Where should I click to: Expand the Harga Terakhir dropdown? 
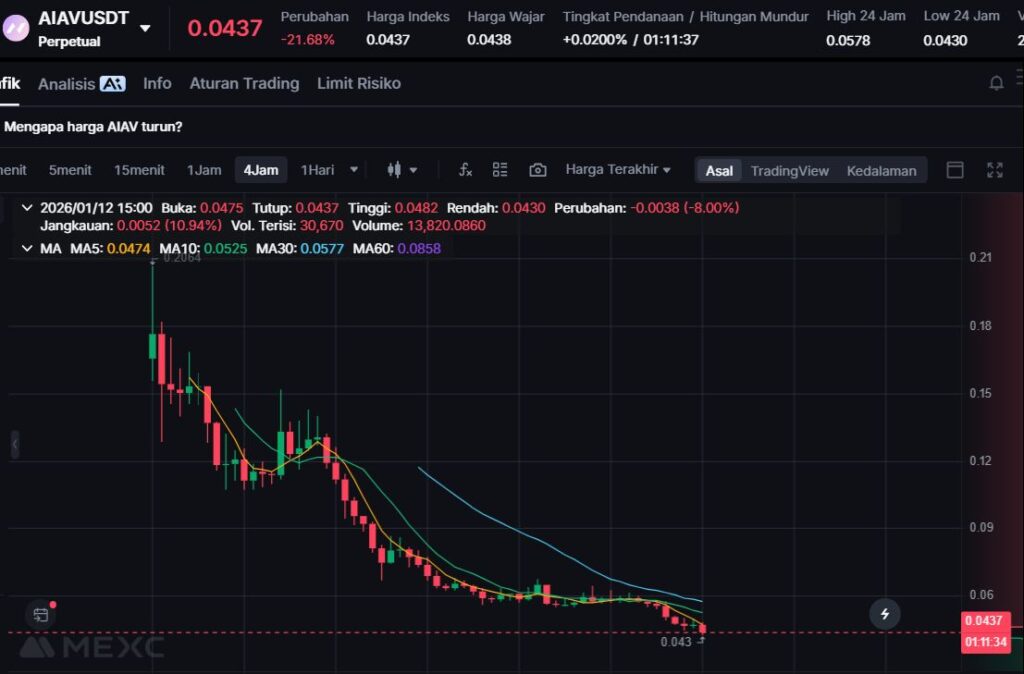coord(617,170)
